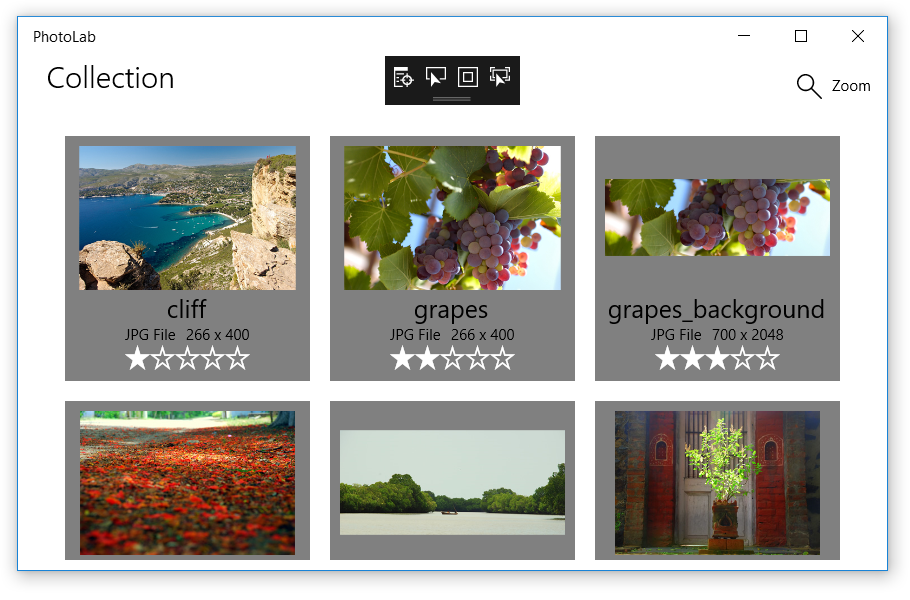Click the third rating star for grapes
Viewport: 910px width, 600px height.
[452, 357]
